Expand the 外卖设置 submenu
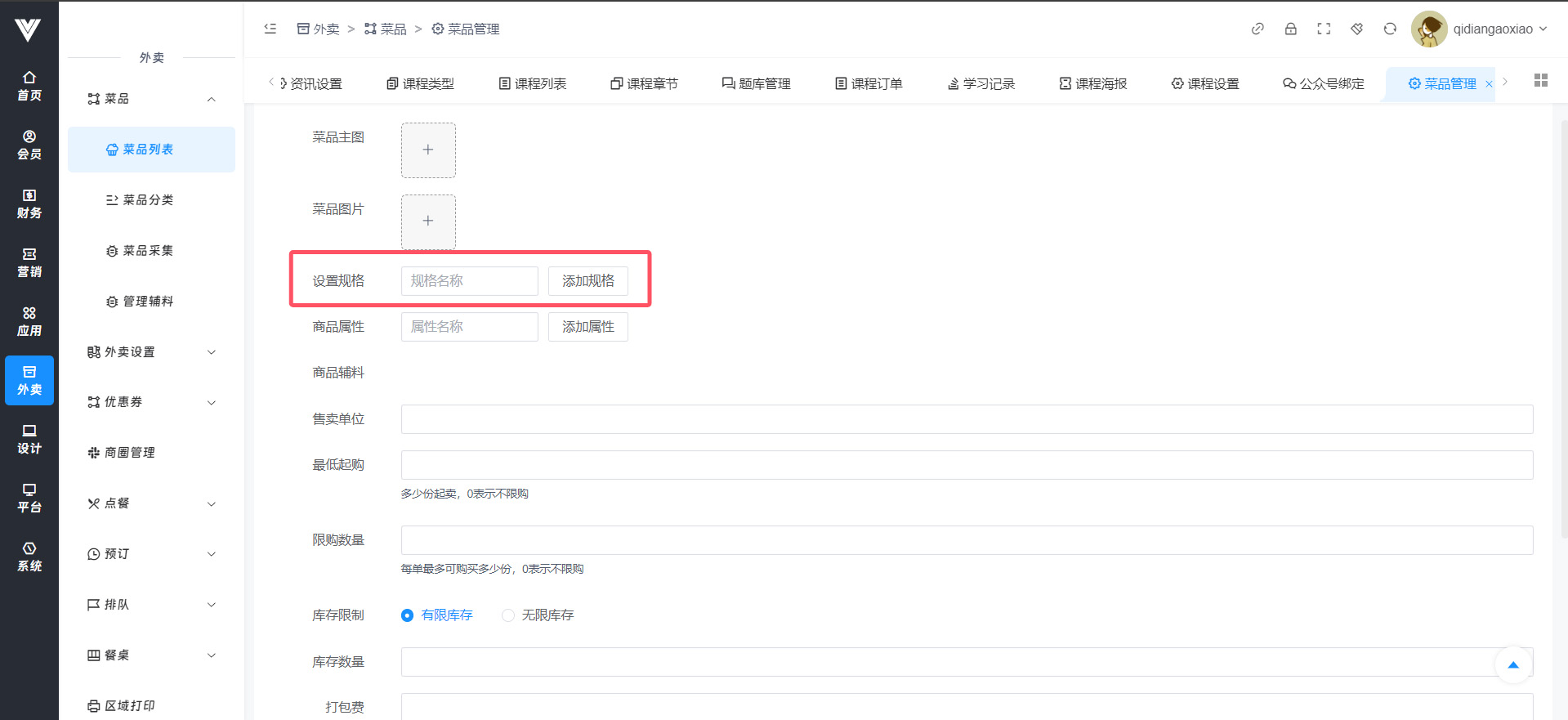The image size is (1568, 720). (151, 352)
